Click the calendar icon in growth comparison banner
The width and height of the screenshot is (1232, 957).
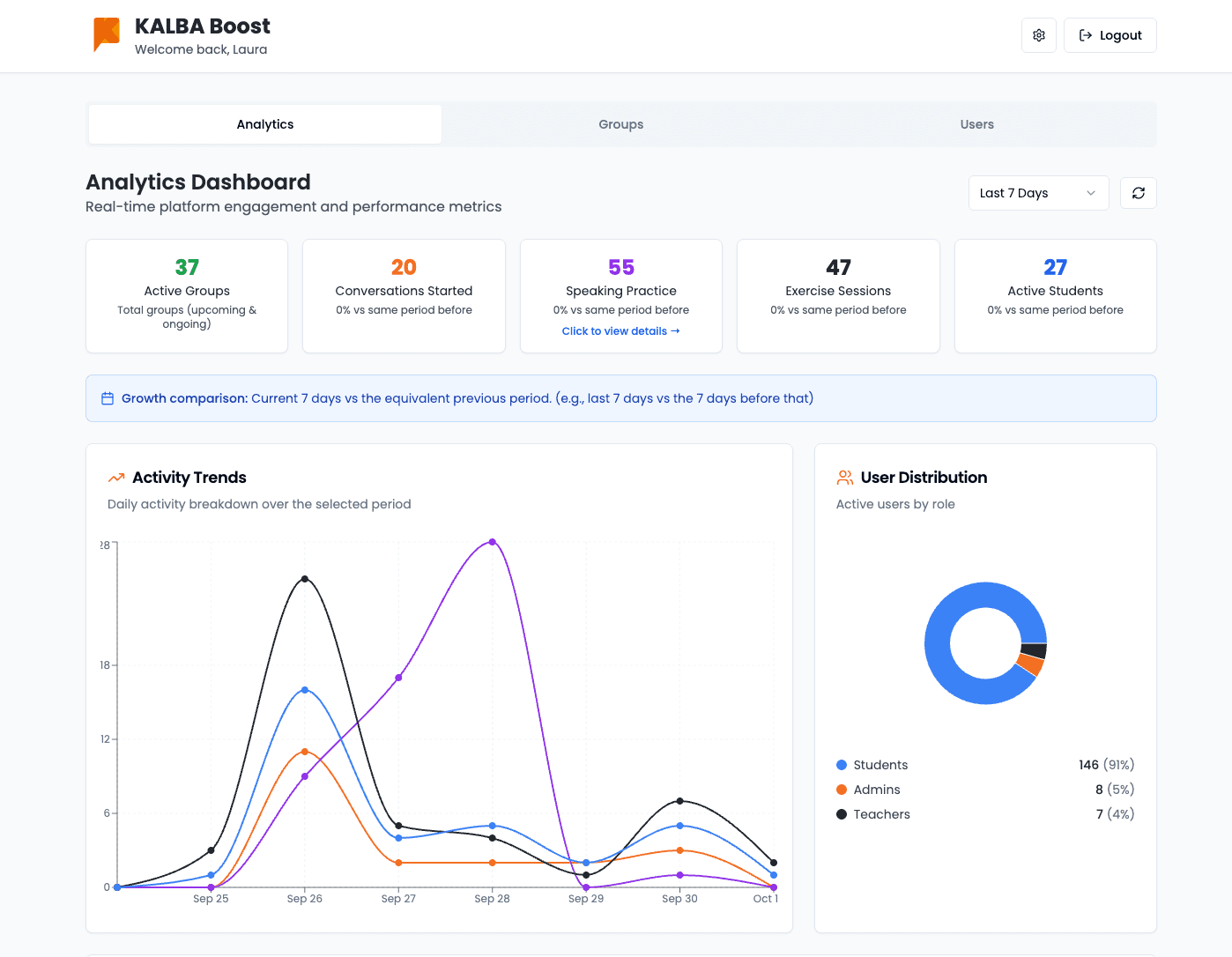(x=108, y=398)
